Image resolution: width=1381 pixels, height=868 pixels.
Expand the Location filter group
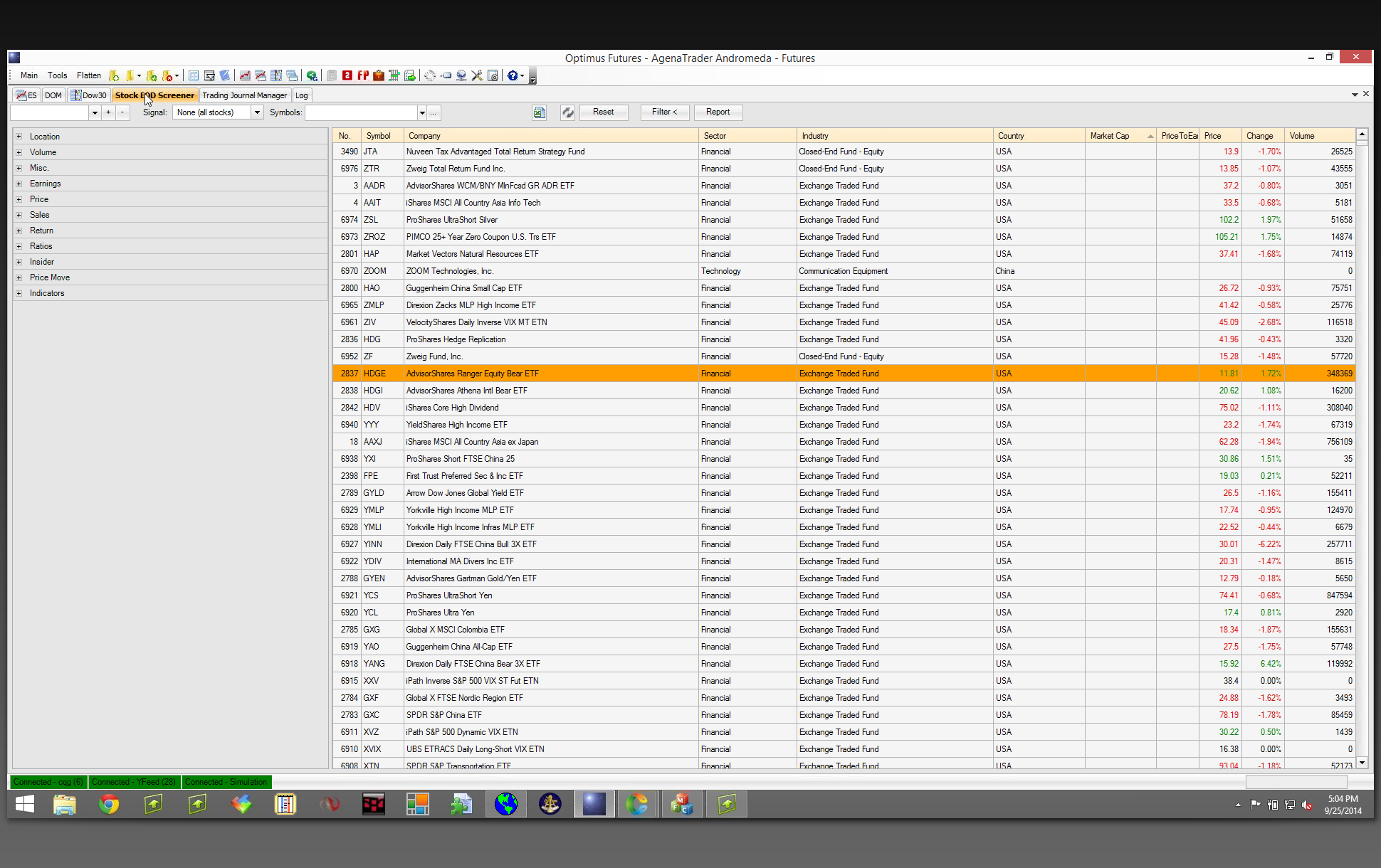[x=19, y=137]
